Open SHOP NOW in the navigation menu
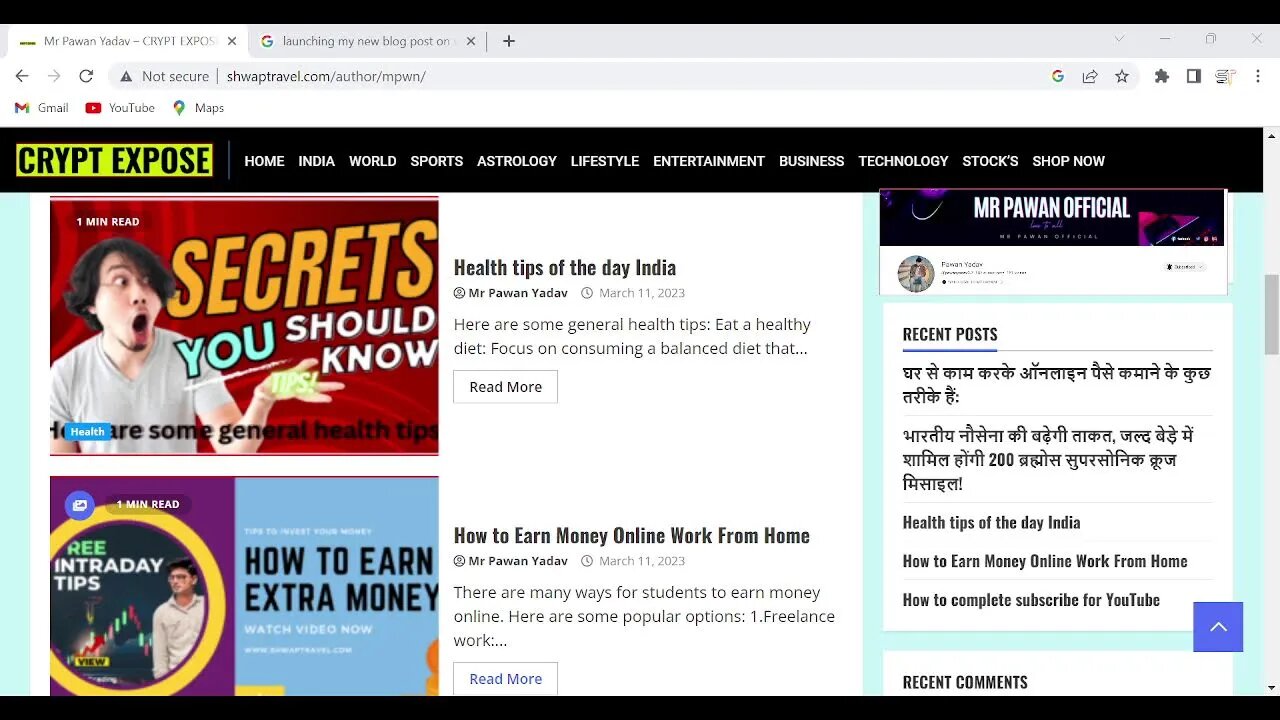Image resolution: width=1280 pixels, height=720 pixels. [1068, 161]
